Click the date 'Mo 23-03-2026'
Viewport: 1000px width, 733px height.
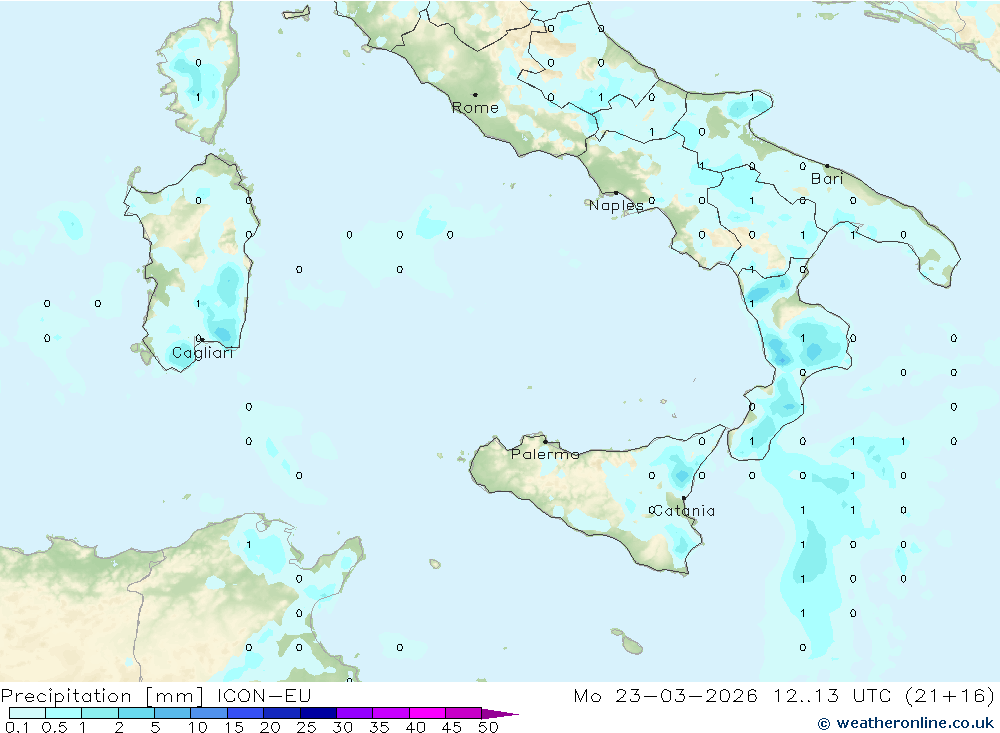(x=666, y=696)
